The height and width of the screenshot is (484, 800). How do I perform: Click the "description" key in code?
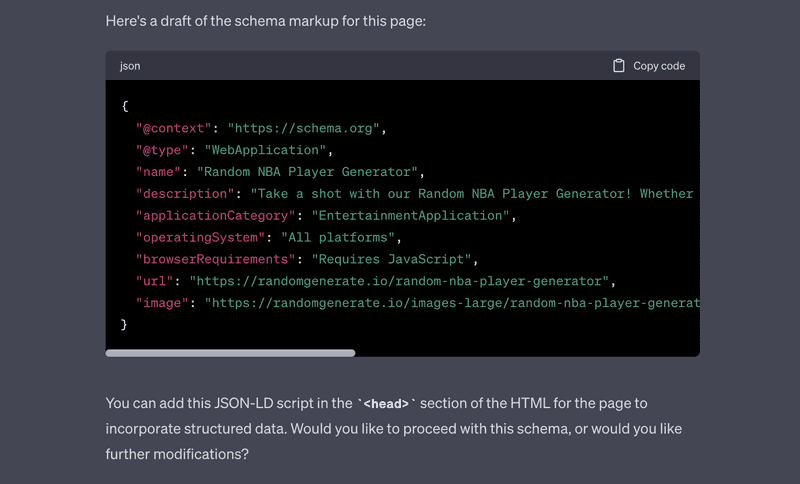pyautogui.click(x=185, y=194)
